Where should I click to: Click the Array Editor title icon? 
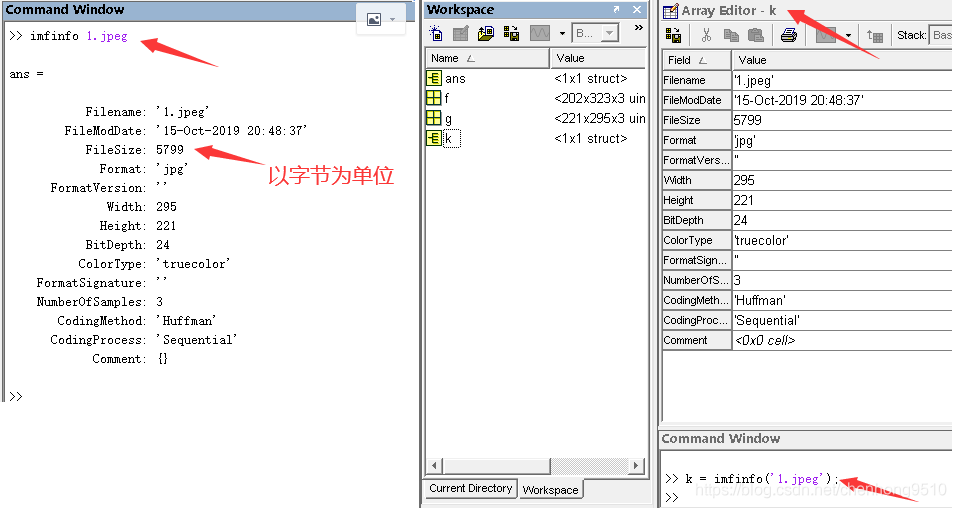[x=671, y=11]
